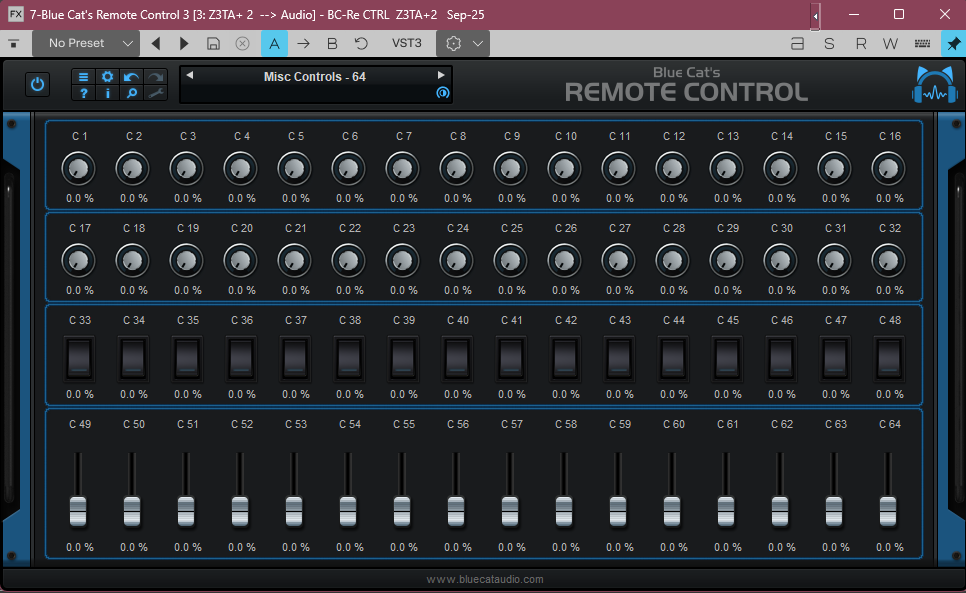This screenshot has height=593, width=966.
Task: Toggle the W automation write button
Action: (890, 44)
